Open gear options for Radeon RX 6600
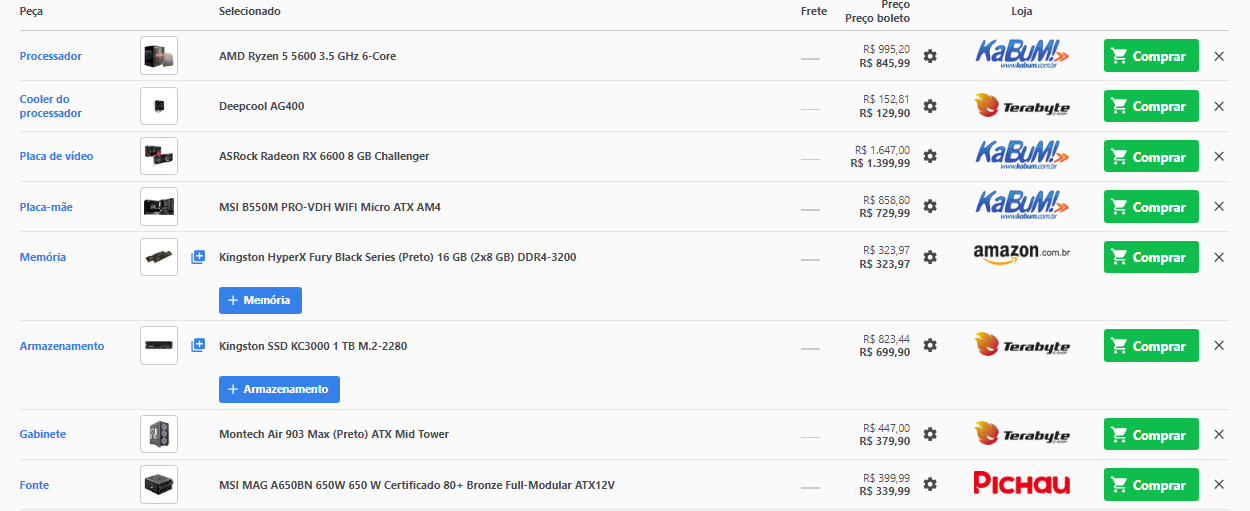The image size is (1250, 511). pos(930,156)
